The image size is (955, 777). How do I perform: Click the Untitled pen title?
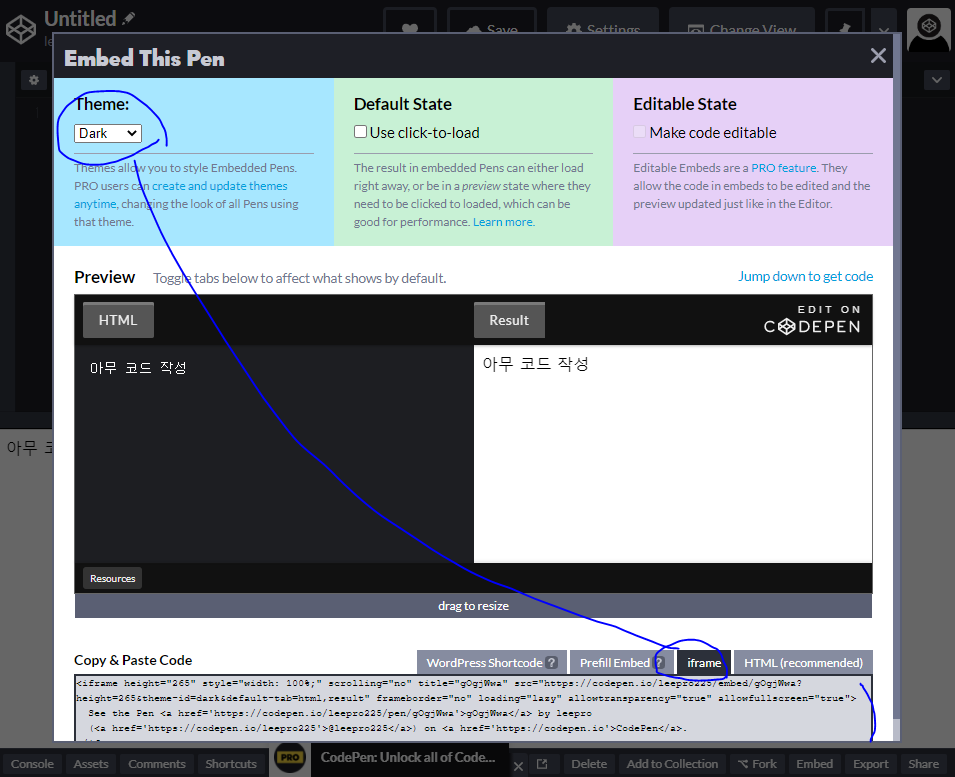coord(80,19)
